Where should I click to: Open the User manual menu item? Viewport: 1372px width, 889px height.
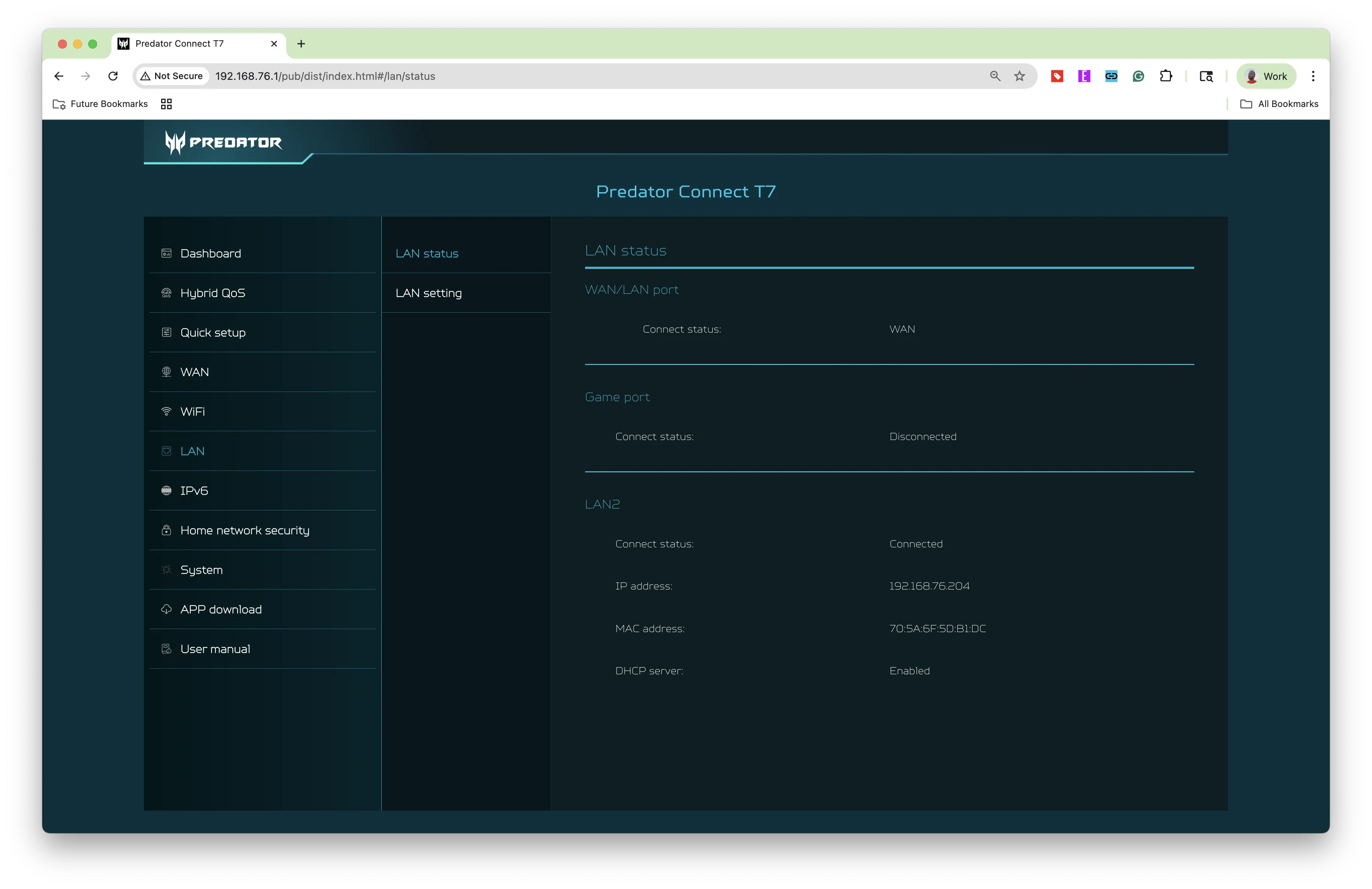262,649
